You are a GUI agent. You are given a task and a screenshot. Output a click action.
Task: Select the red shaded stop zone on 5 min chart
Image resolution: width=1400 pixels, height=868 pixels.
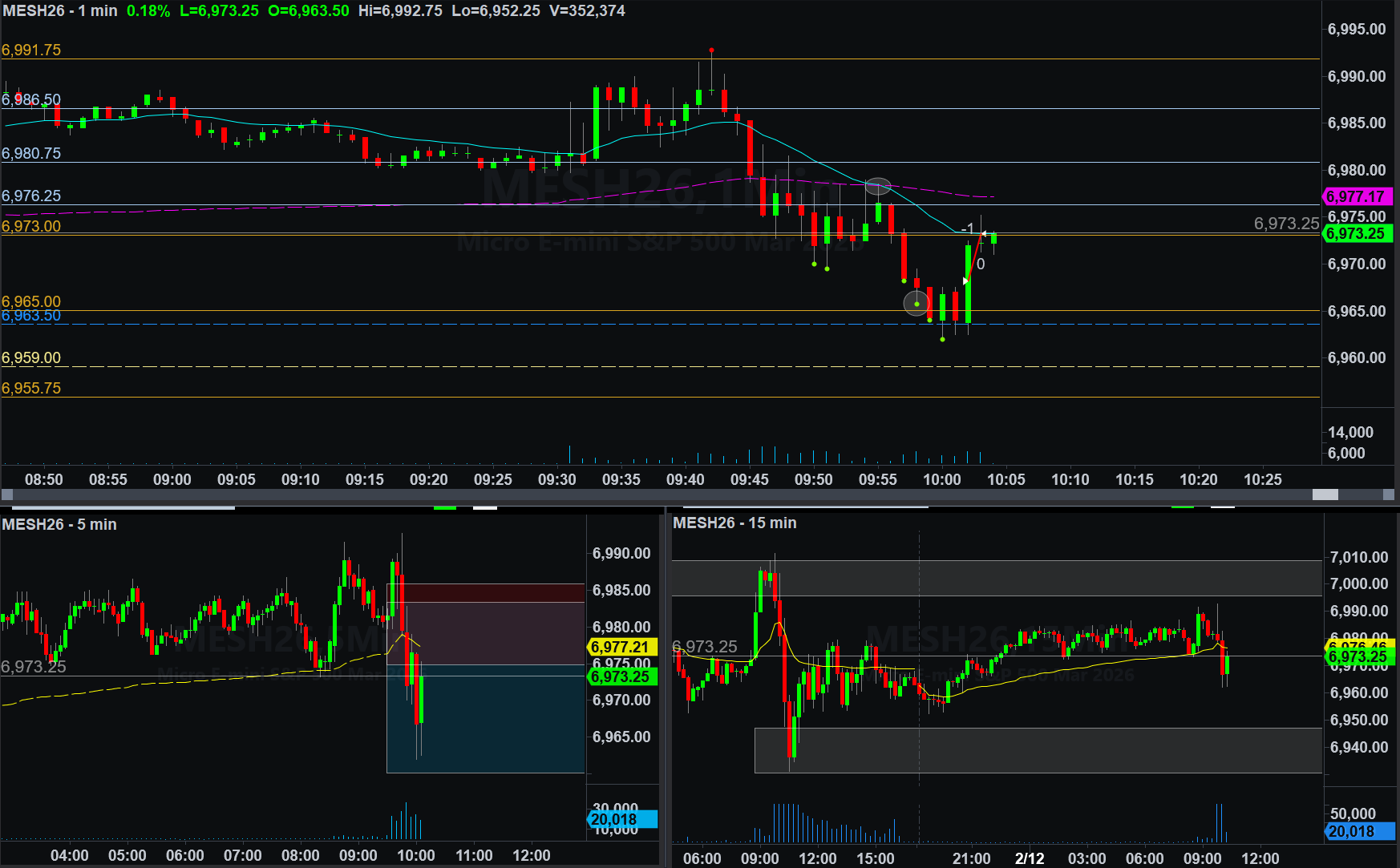[486, 624]
